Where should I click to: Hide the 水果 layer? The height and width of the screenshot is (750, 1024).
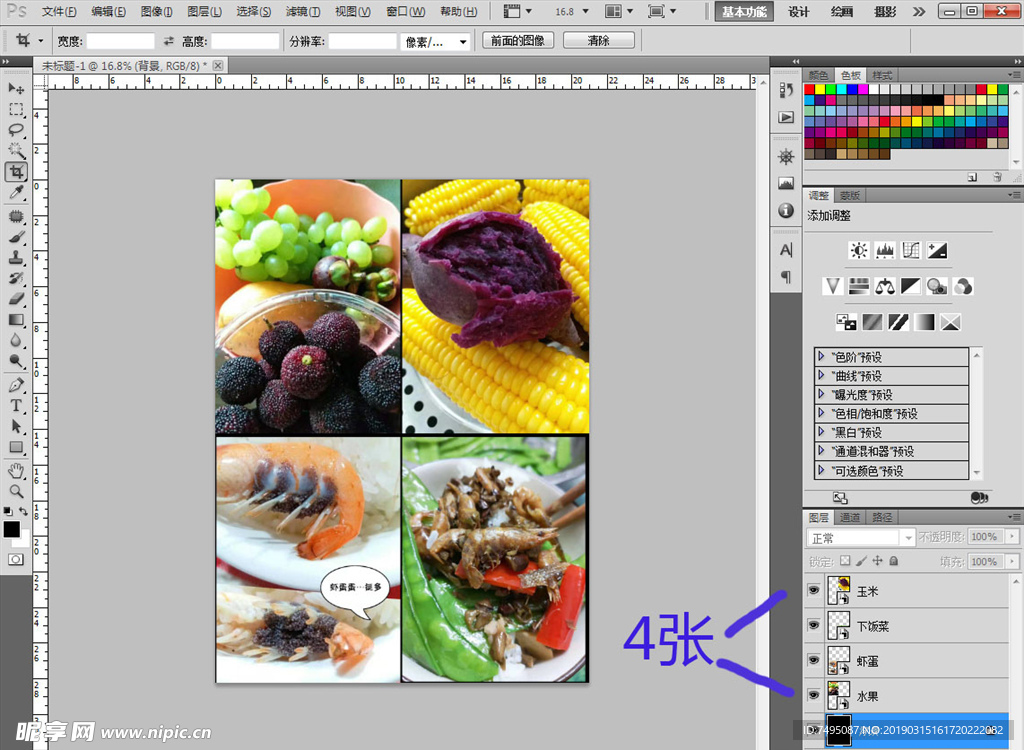click(813, 695)
